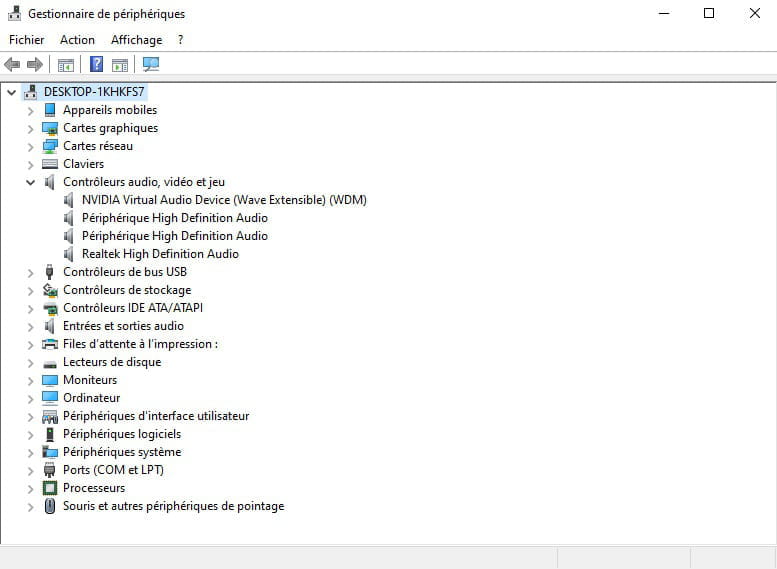Select the DESKTOP-1KHKFS7 computer node
This screenshot has height=569, width=777.
pyautogui.click(x=94, y=92)
